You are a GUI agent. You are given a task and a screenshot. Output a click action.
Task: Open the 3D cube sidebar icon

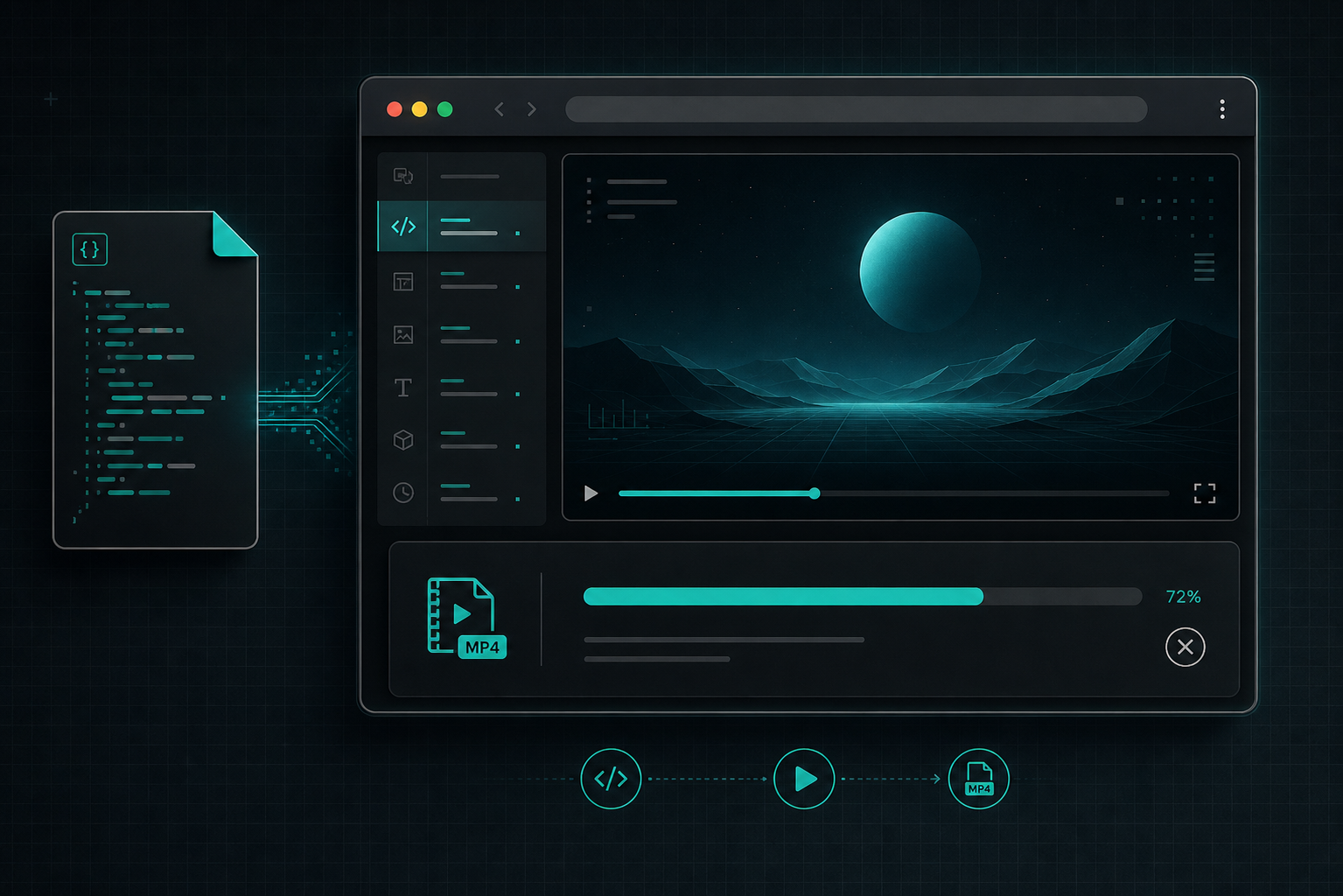[x=403, y=440]
